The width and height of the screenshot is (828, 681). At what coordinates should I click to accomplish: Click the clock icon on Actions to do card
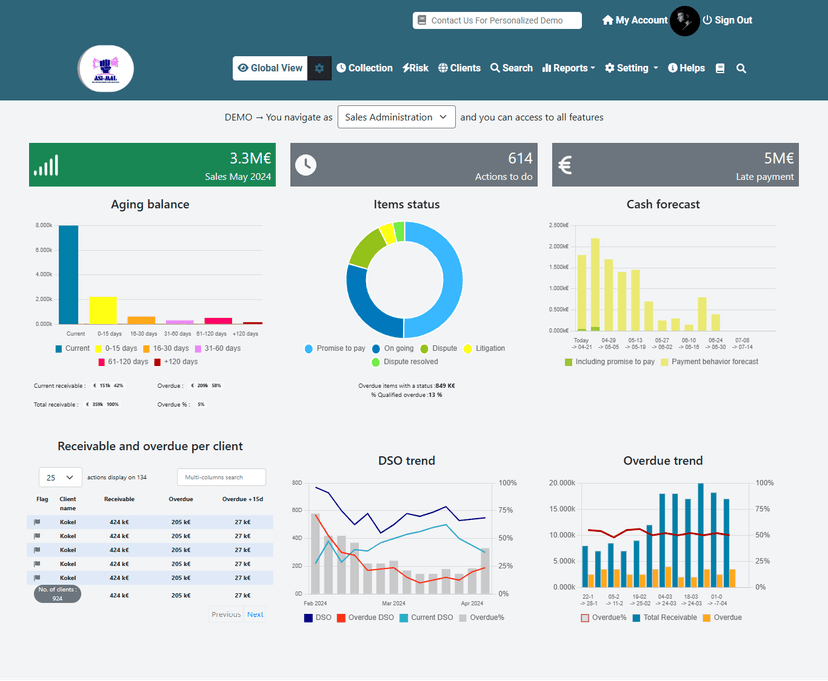[306, 165]
